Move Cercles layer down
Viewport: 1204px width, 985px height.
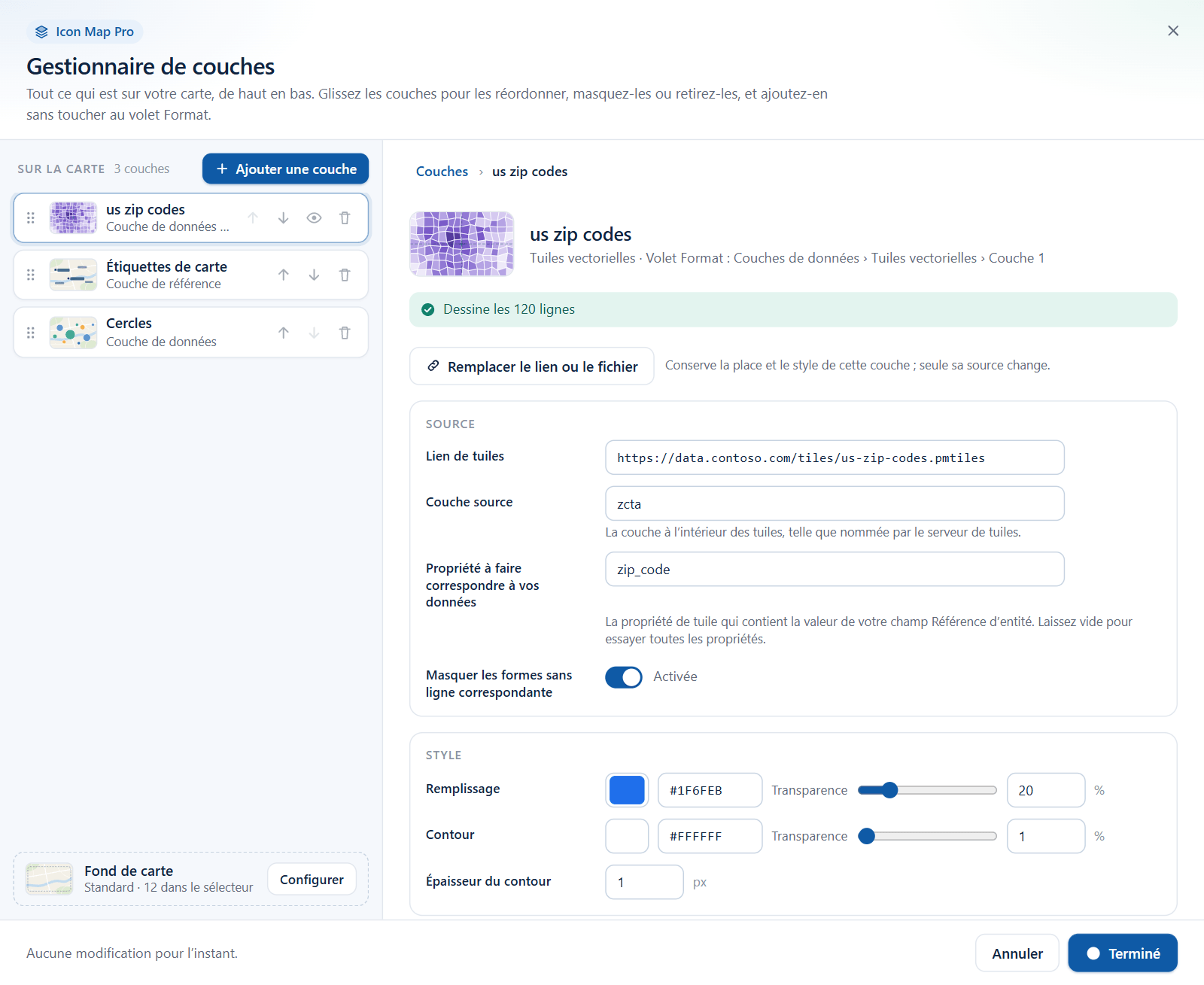tap(315, 333)
